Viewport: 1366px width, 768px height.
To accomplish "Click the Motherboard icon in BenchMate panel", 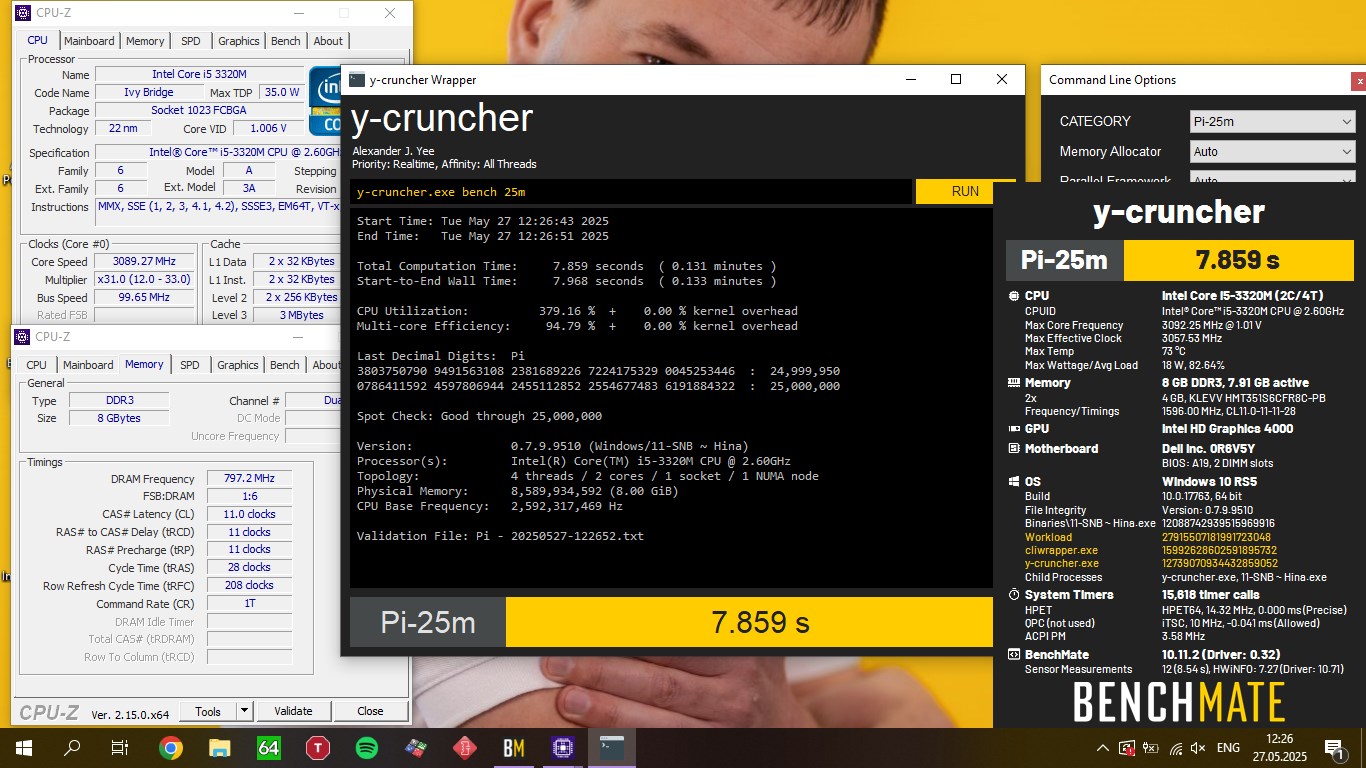I will 1014,449.
